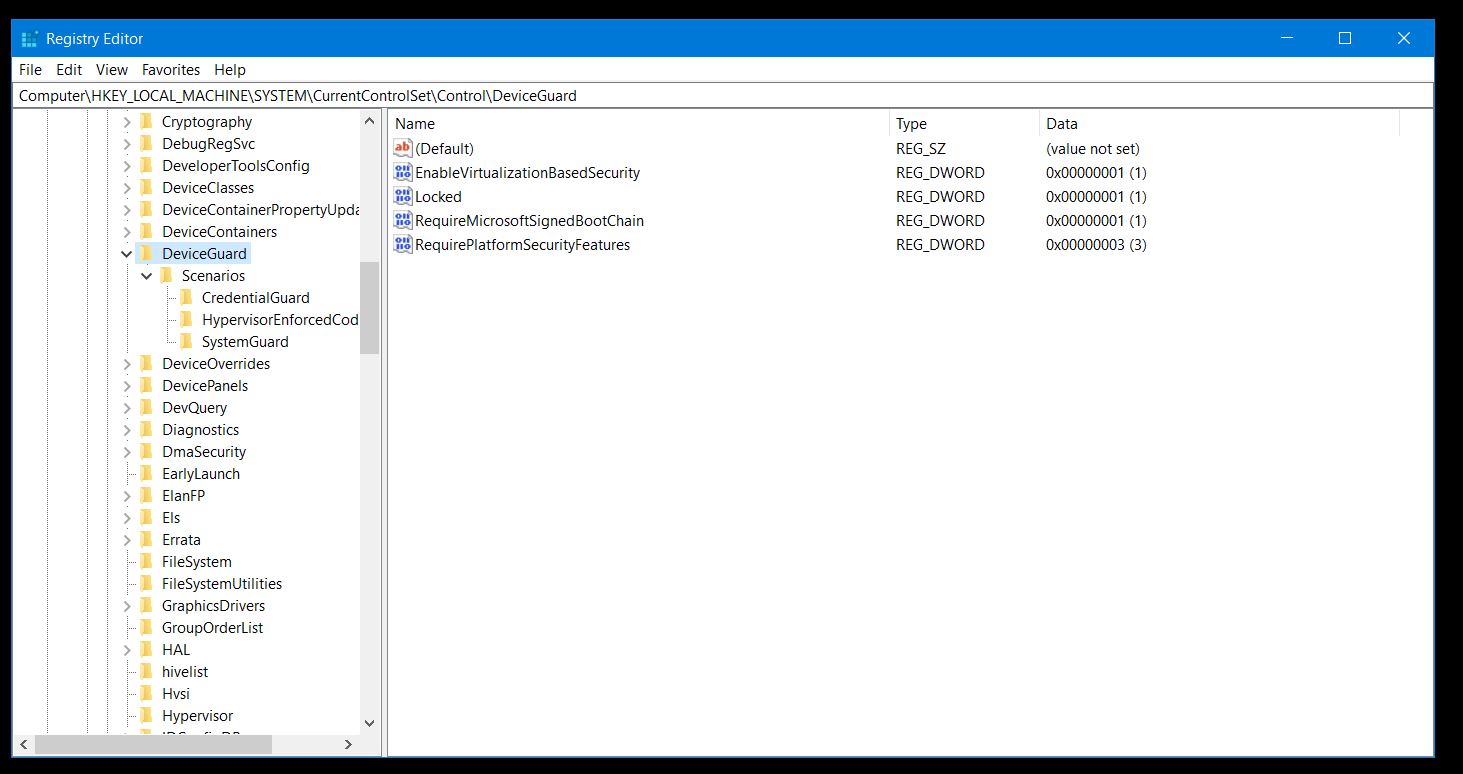The height and width of the screenshot is (774, 1463).
Task: Sort values by the Name column header
Action: pos(639,124)
